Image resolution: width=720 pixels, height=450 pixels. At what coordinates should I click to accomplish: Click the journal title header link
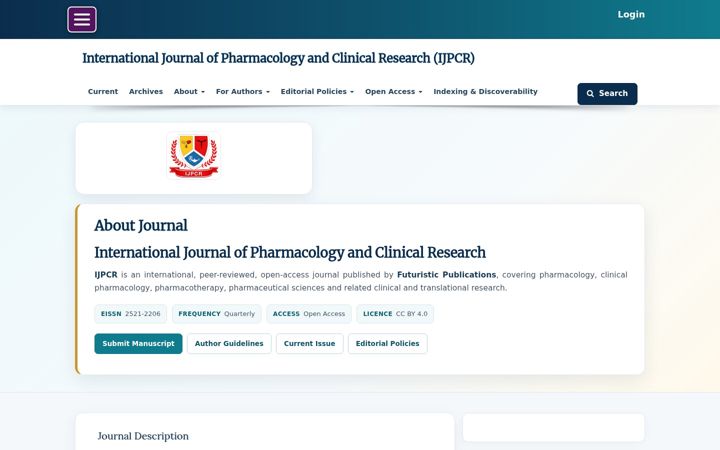278,58
